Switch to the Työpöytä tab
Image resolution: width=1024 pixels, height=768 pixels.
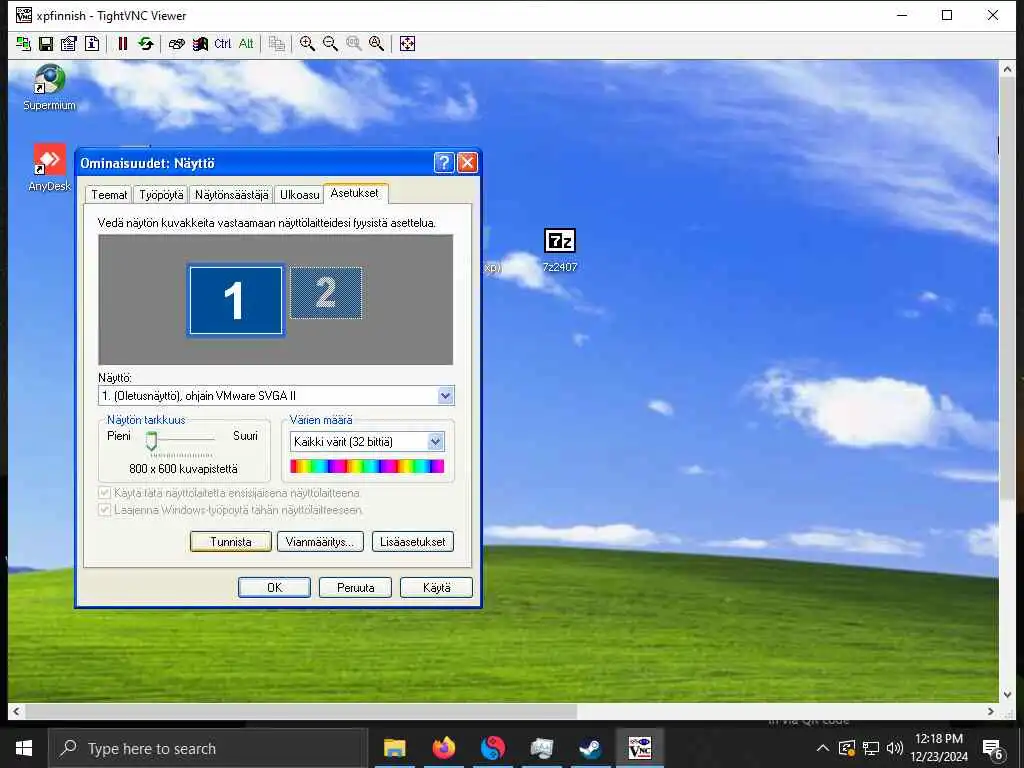coord(161,195)
